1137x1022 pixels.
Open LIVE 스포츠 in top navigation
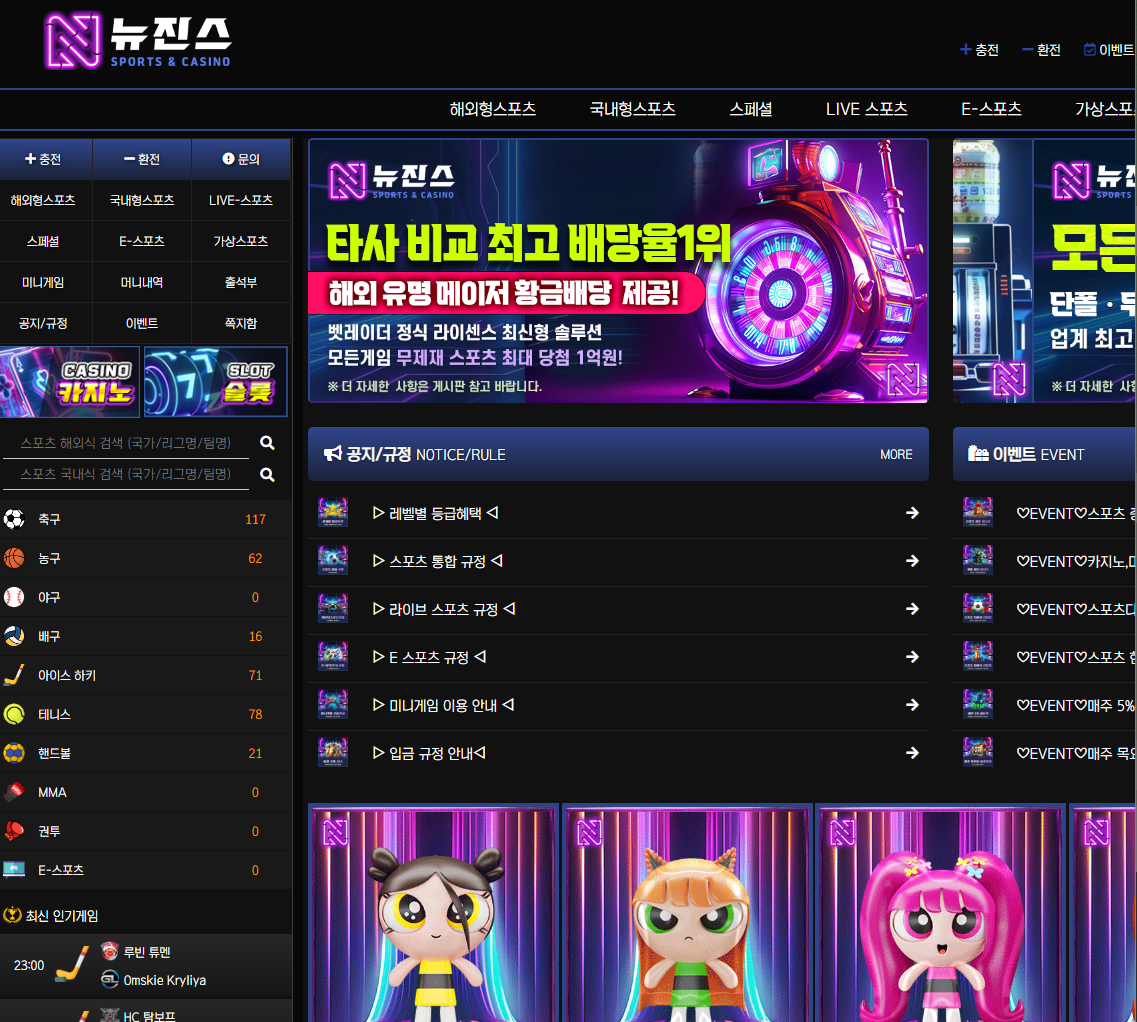[x=867, y=109]
